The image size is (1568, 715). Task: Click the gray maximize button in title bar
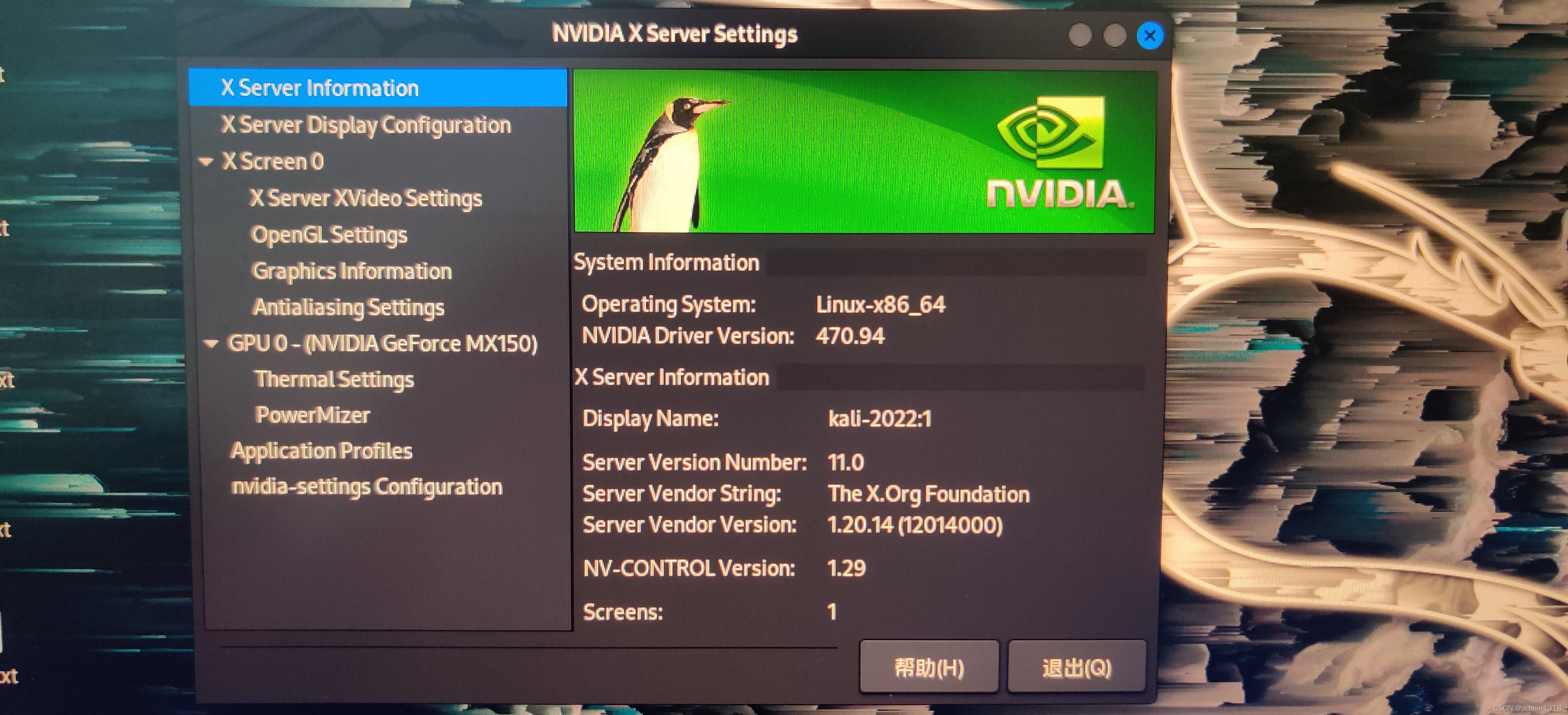1114,35
